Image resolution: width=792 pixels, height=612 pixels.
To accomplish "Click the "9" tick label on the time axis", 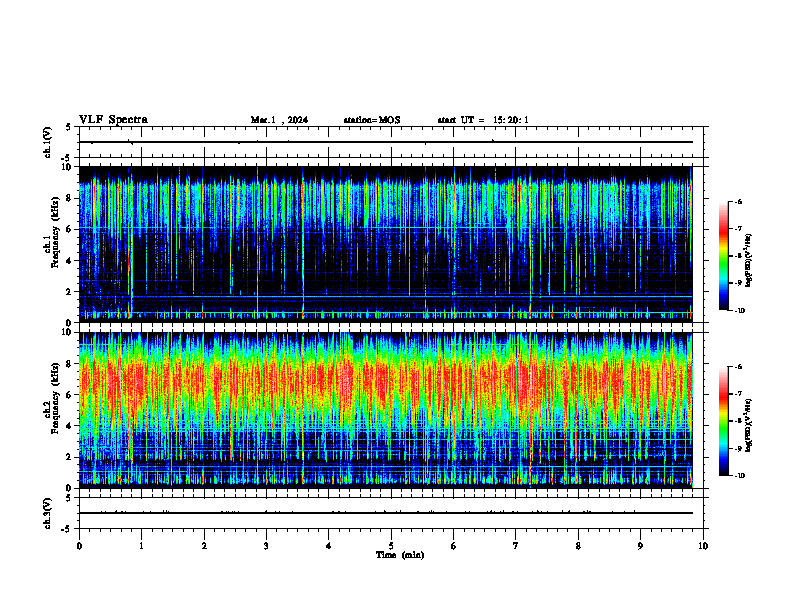I will point(640,546).
